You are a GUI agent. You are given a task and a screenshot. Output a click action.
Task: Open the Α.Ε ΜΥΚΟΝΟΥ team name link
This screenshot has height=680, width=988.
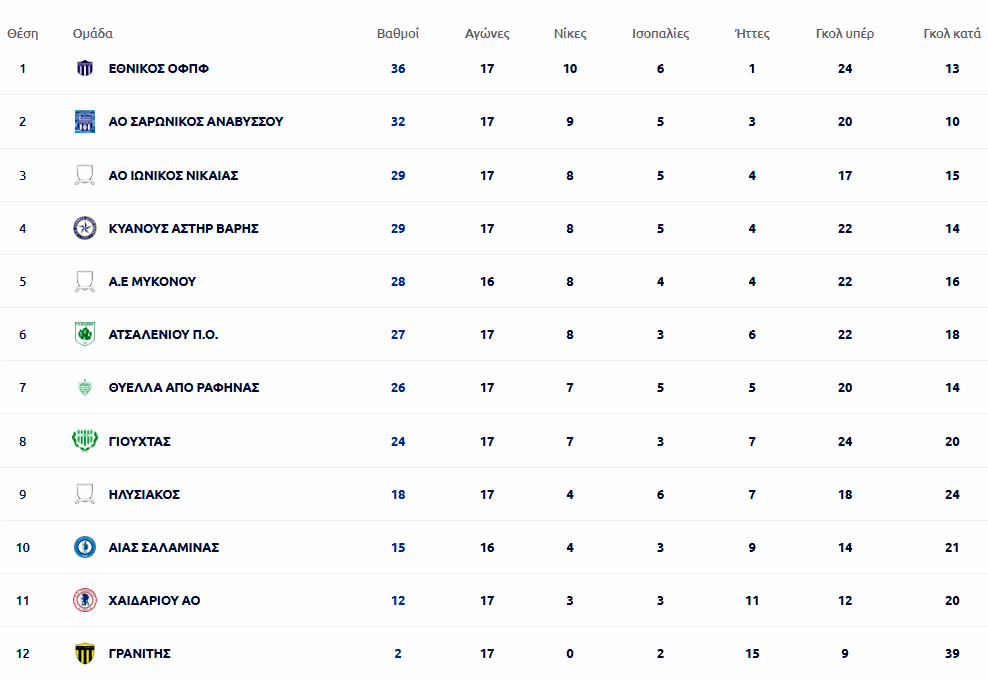[x=152, y=282]
